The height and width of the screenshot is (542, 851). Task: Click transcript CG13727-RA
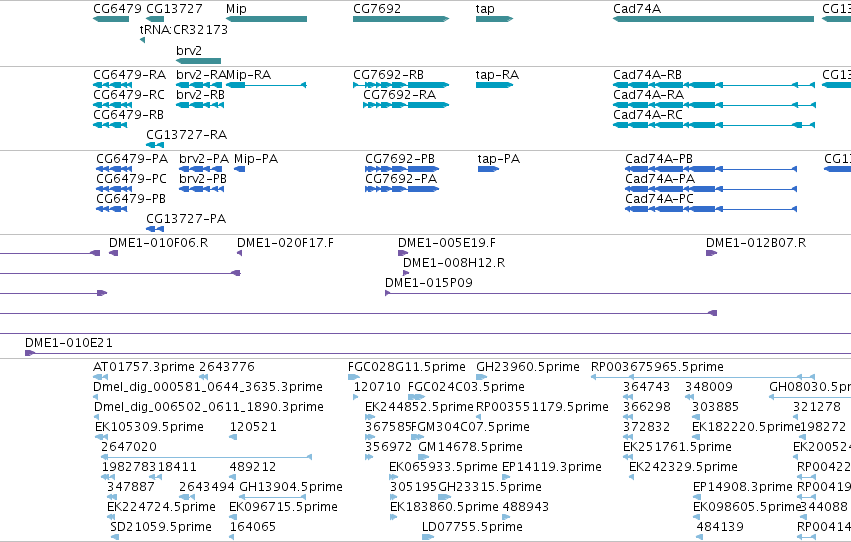(x=155, y=145)
